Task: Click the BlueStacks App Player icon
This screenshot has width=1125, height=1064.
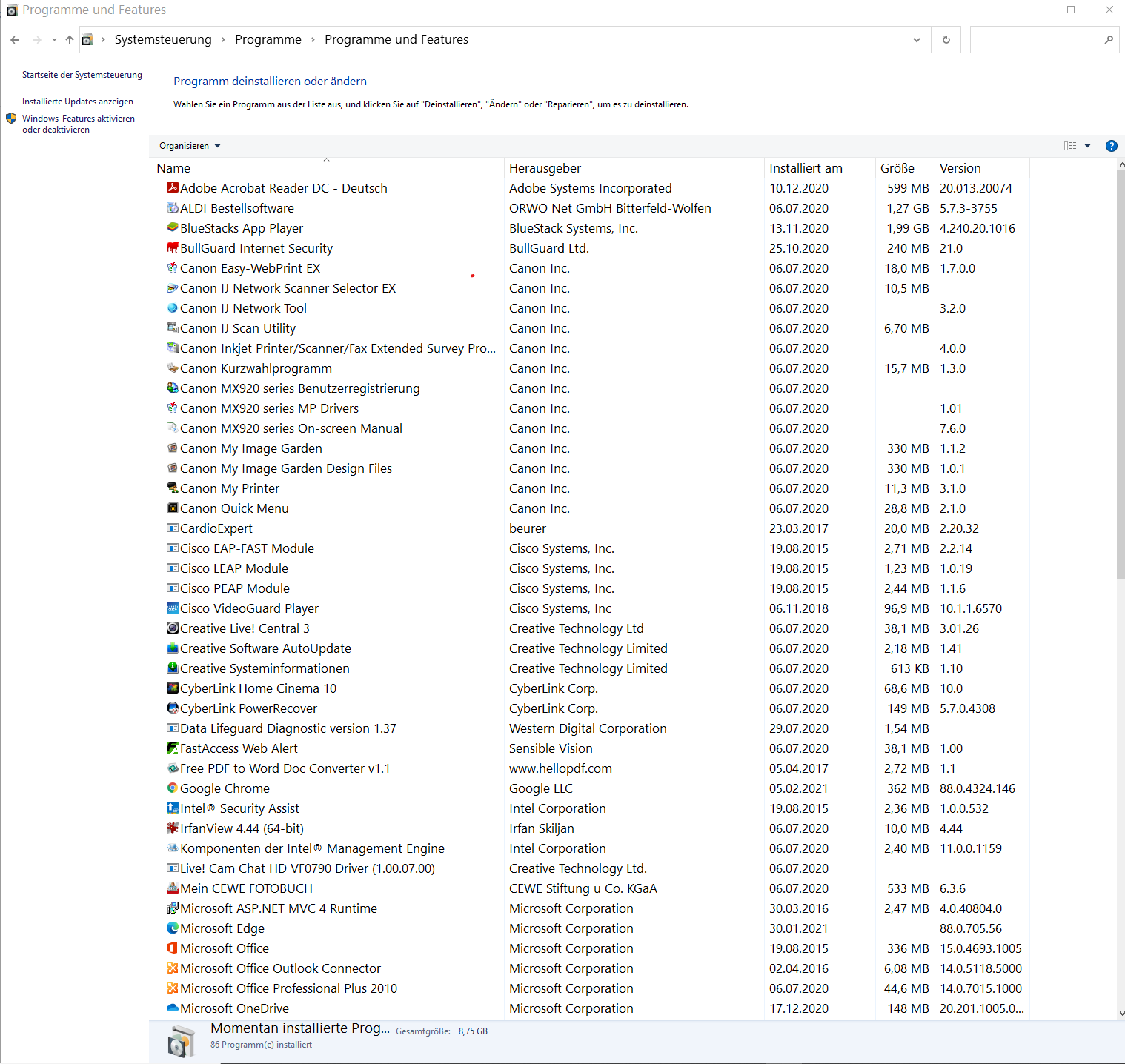Action: point(173,227)
